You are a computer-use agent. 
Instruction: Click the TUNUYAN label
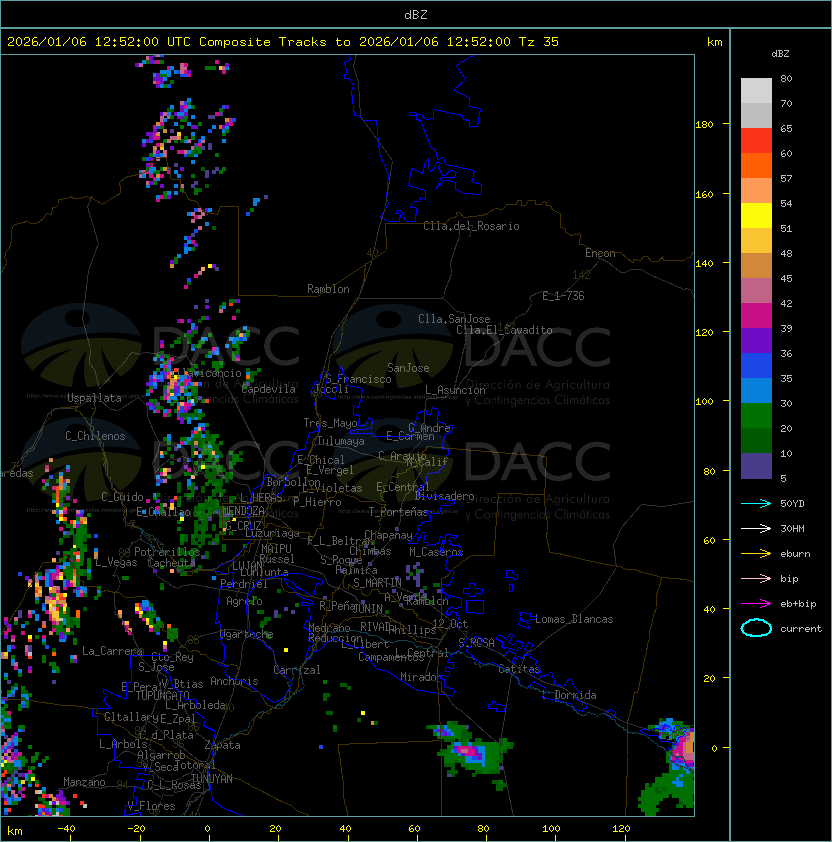(x=212, y=779)
